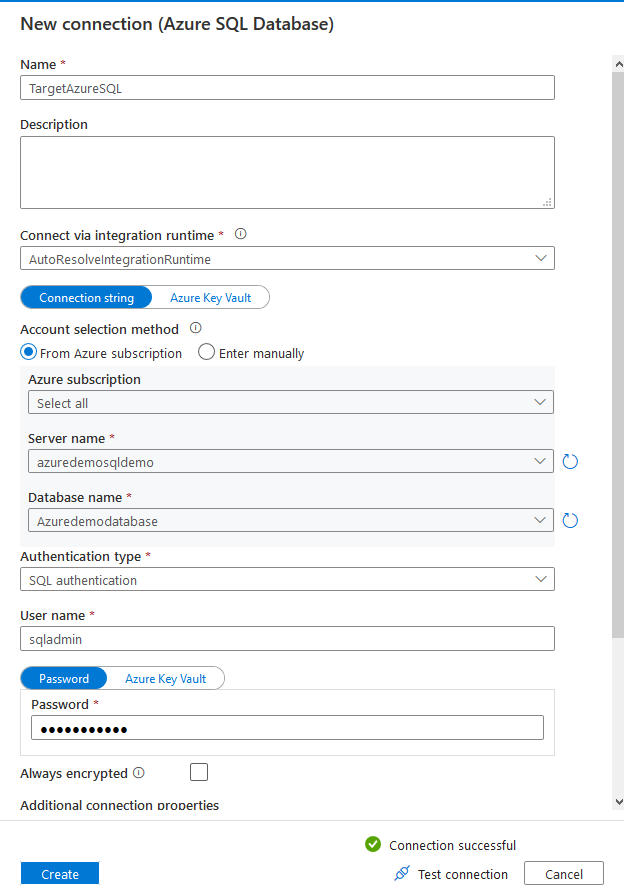
Task: Click the Test connection plug icon
Action: coord(402,873)
